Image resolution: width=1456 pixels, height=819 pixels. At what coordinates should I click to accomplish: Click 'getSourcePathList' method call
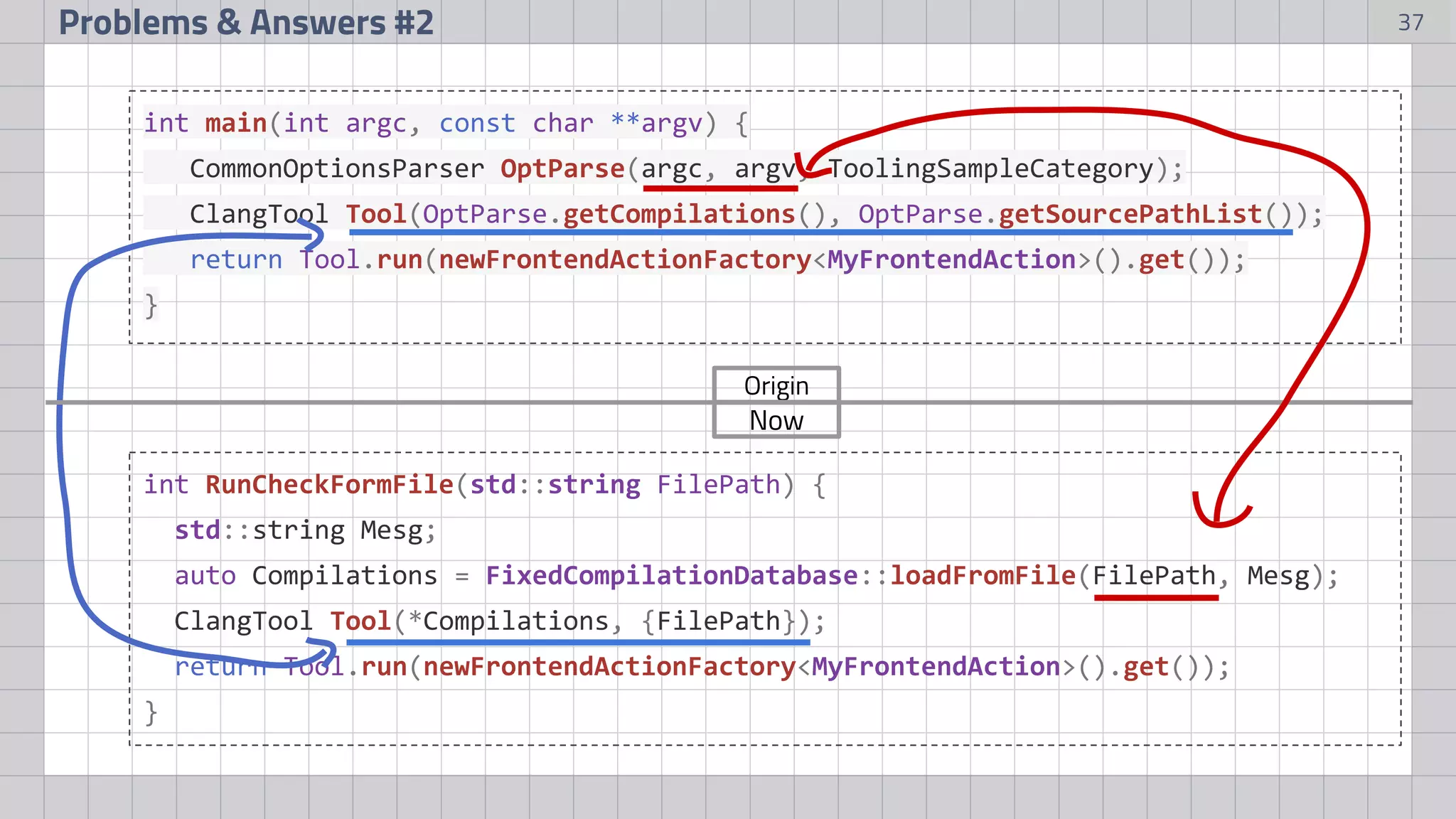point(1130,214)
